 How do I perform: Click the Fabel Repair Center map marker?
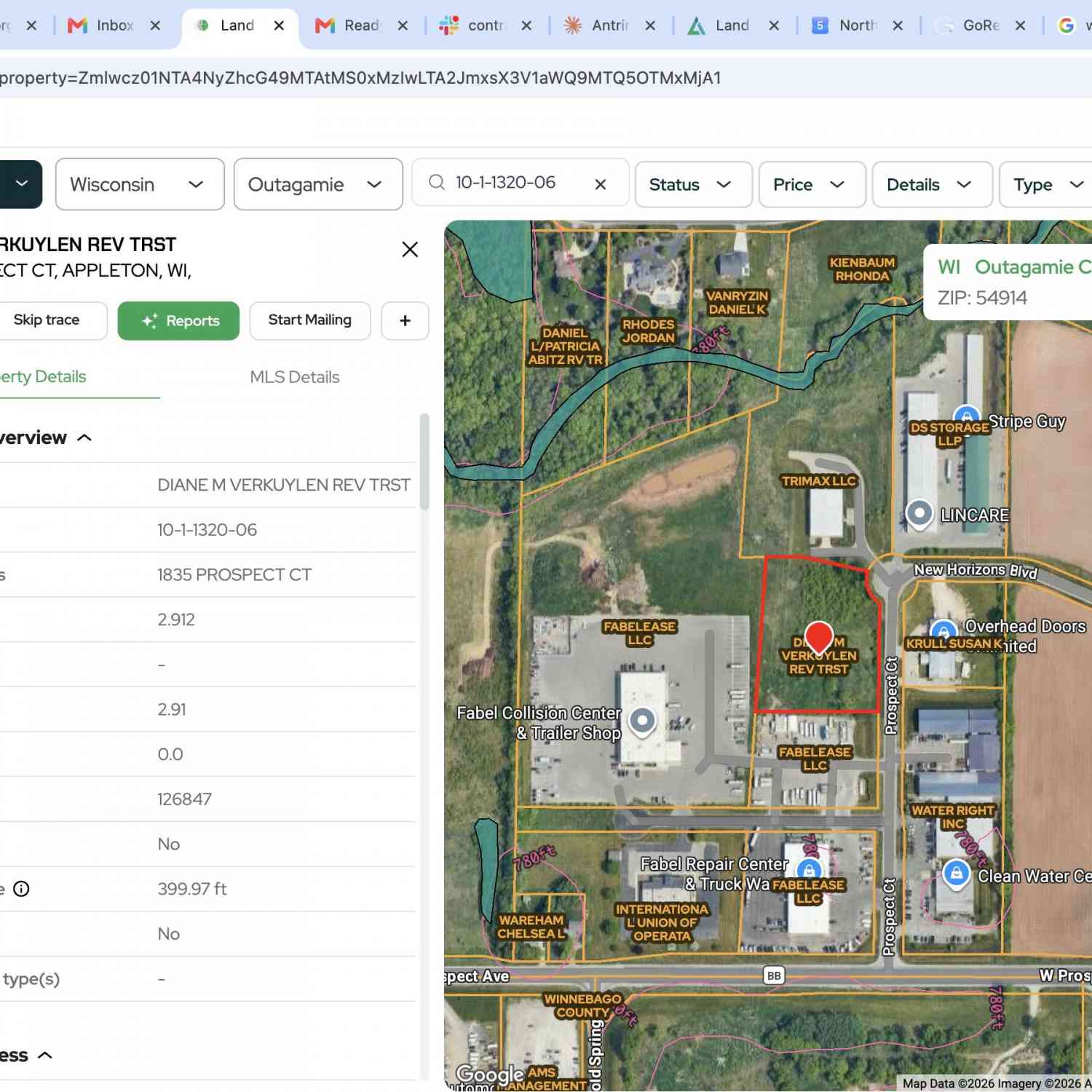pyautogui.click(x=809, y=869)
